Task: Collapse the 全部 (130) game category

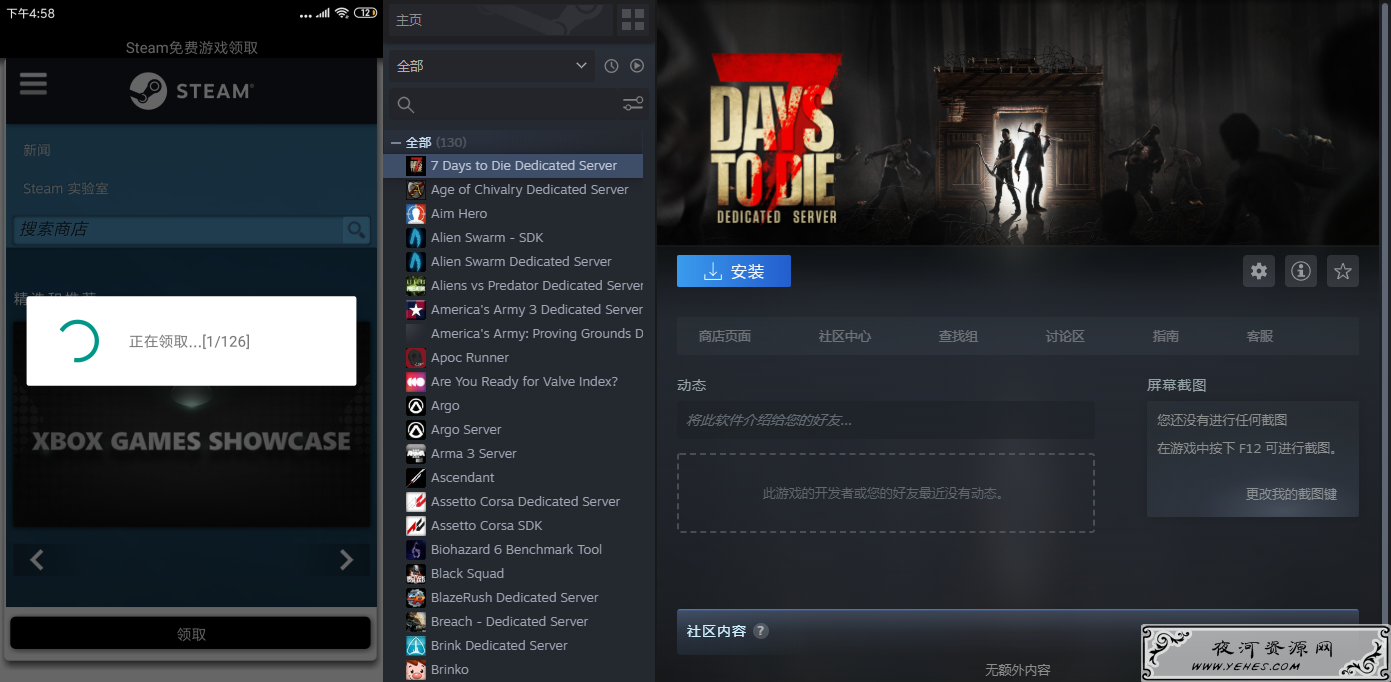Action: point(396,143)
